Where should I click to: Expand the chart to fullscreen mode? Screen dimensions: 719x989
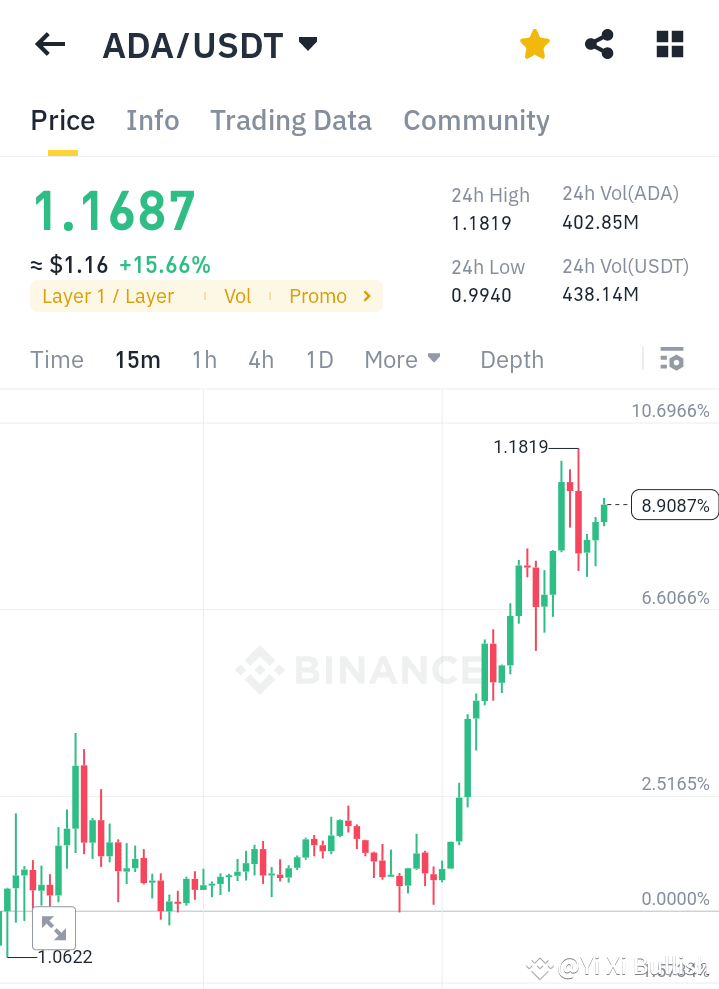point(54,928)
